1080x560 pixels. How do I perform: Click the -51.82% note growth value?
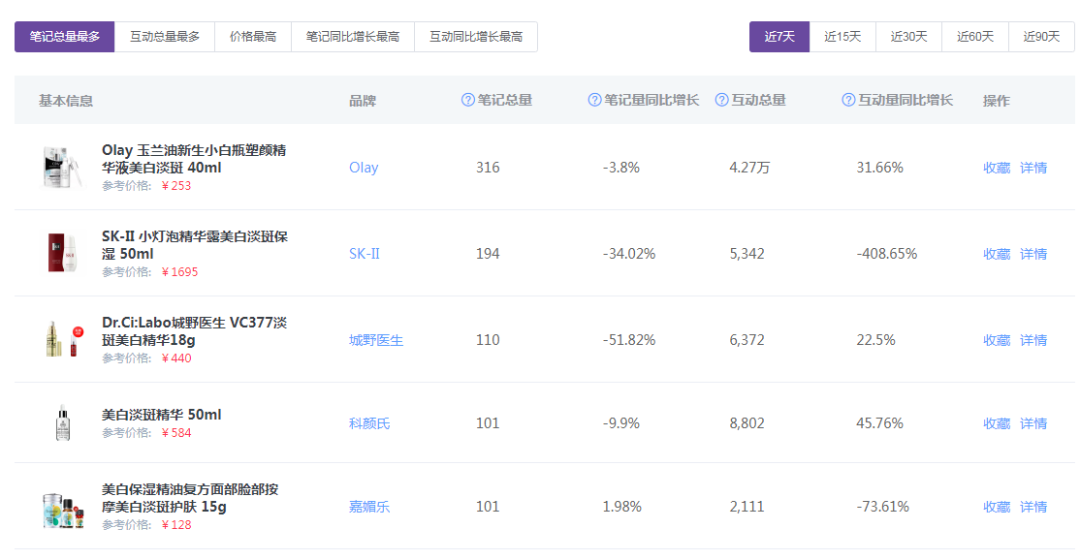(x=629, y=340)
